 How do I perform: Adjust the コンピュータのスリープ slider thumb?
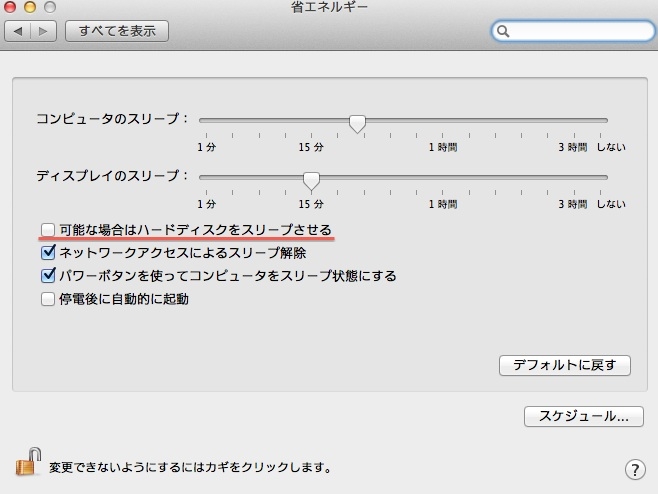click(357, 124)
